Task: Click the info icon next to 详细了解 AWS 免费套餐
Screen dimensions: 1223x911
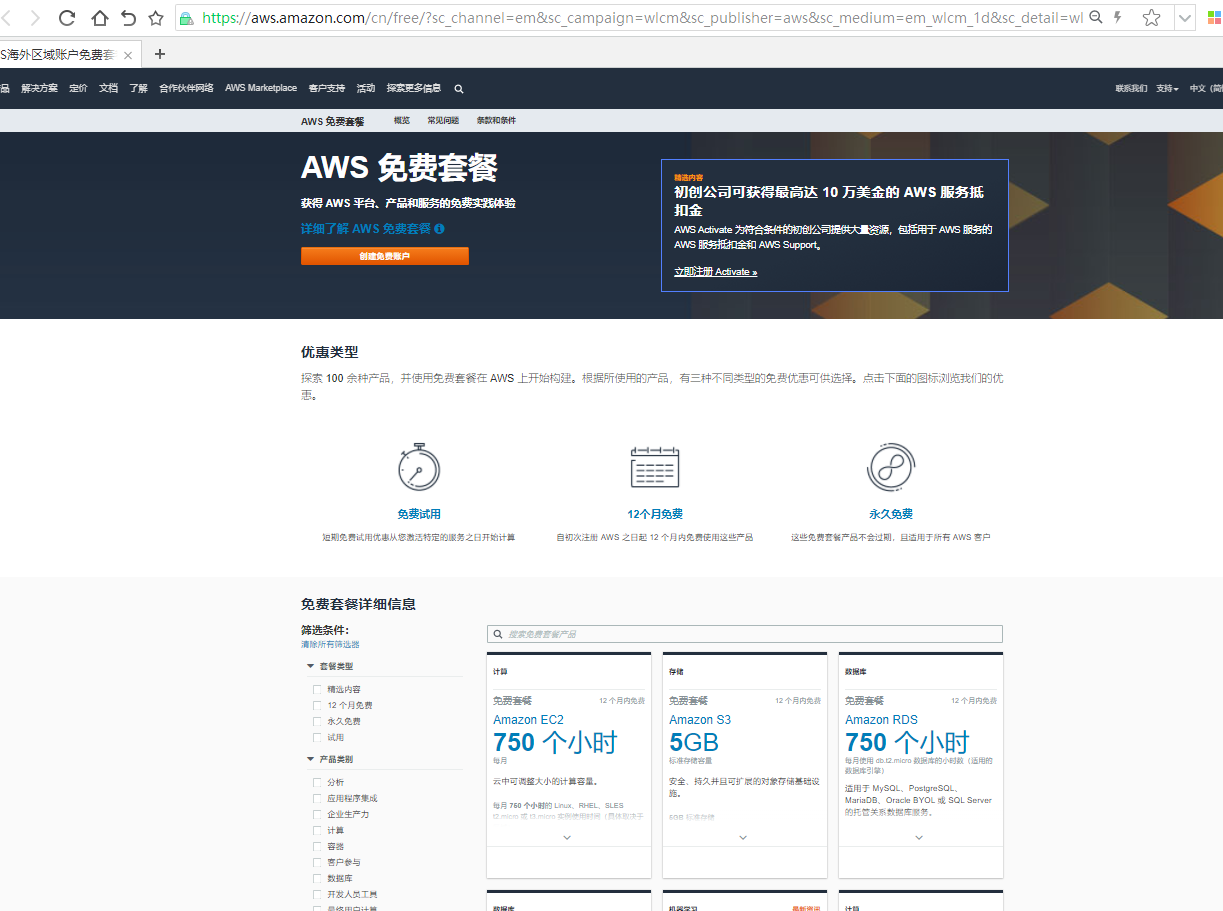Action: pos(439,229)
